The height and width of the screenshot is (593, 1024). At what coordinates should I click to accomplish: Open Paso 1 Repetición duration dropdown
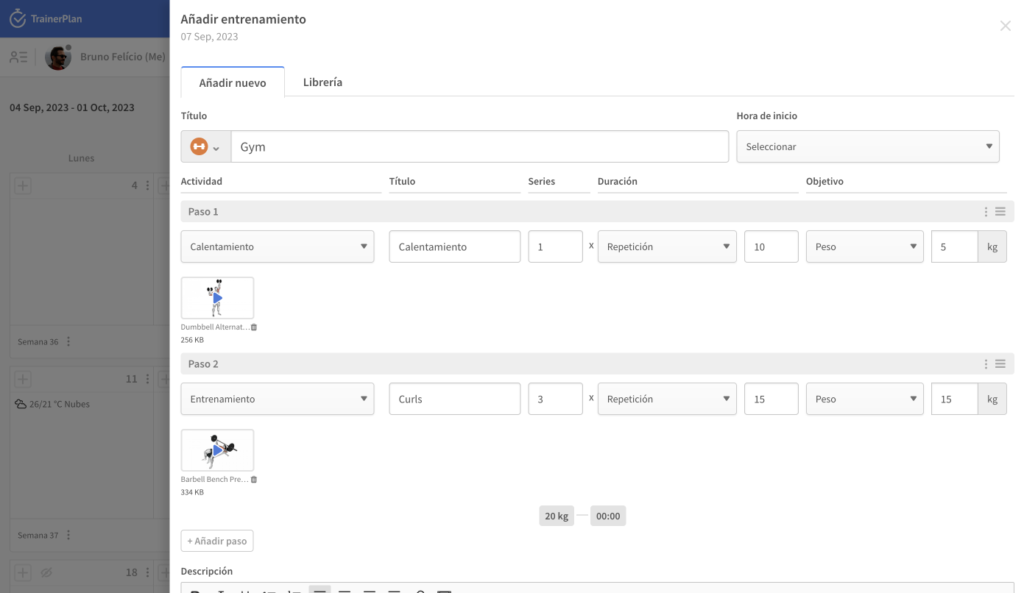tap(667, 247)
